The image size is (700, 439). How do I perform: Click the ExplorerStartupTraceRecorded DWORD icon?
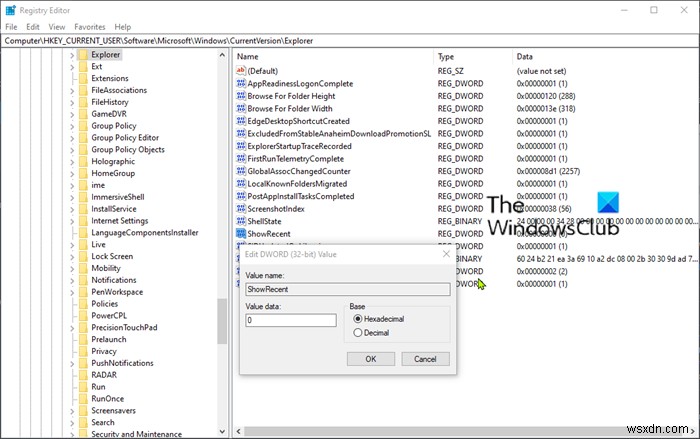pos(241,146)
